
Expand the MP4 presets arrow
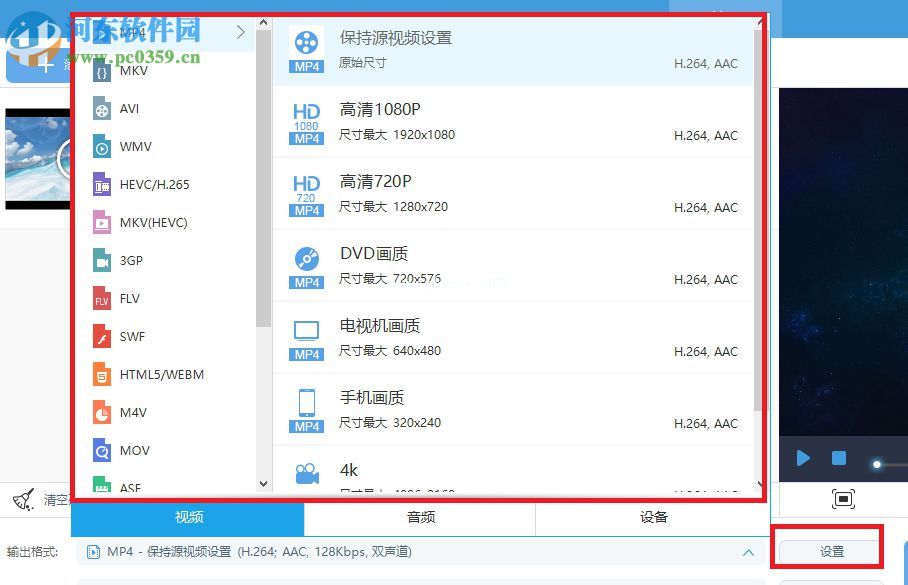240,31
